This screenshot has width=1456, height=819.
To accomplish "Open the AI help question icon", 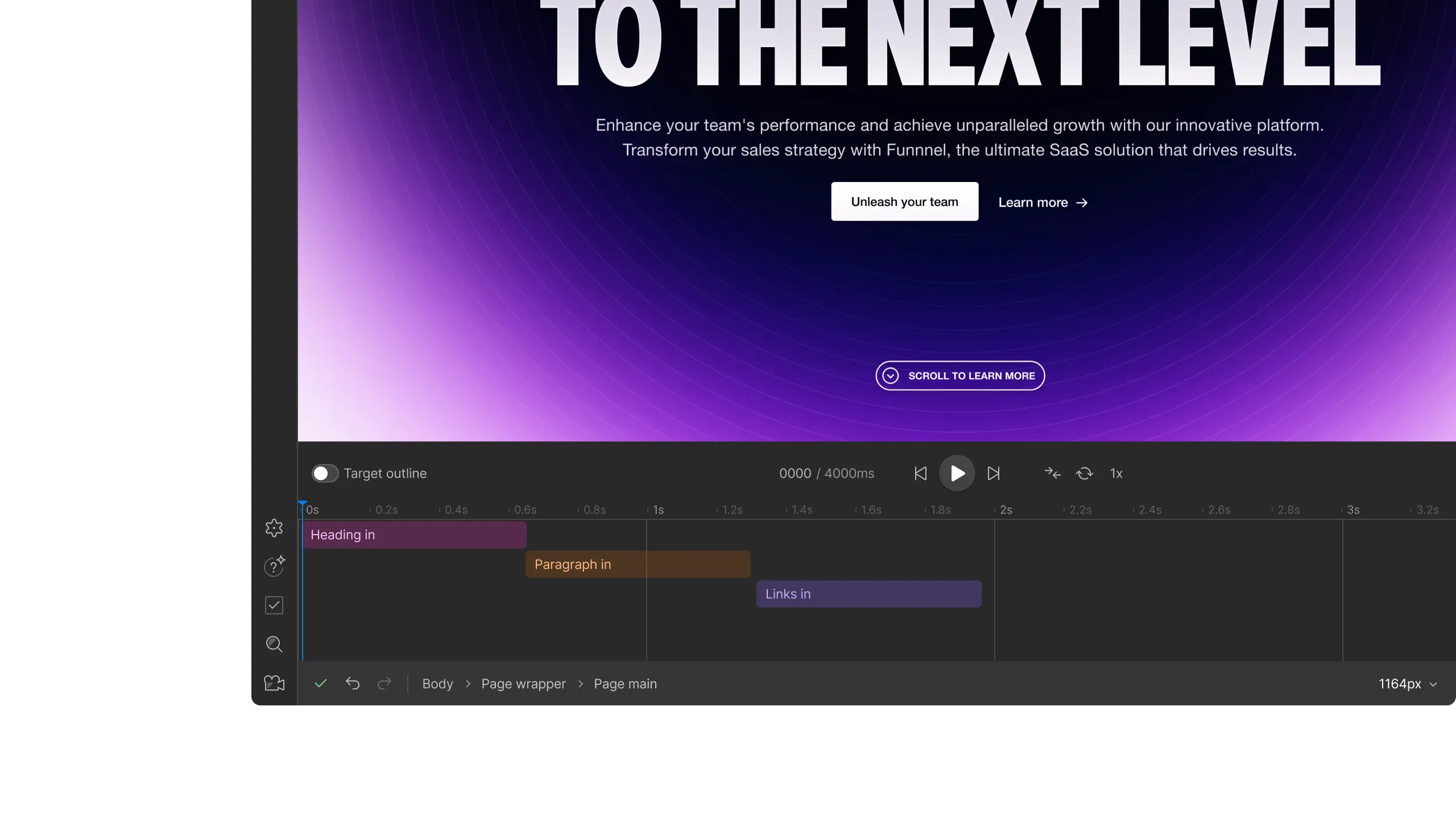I will pos(274,566).
